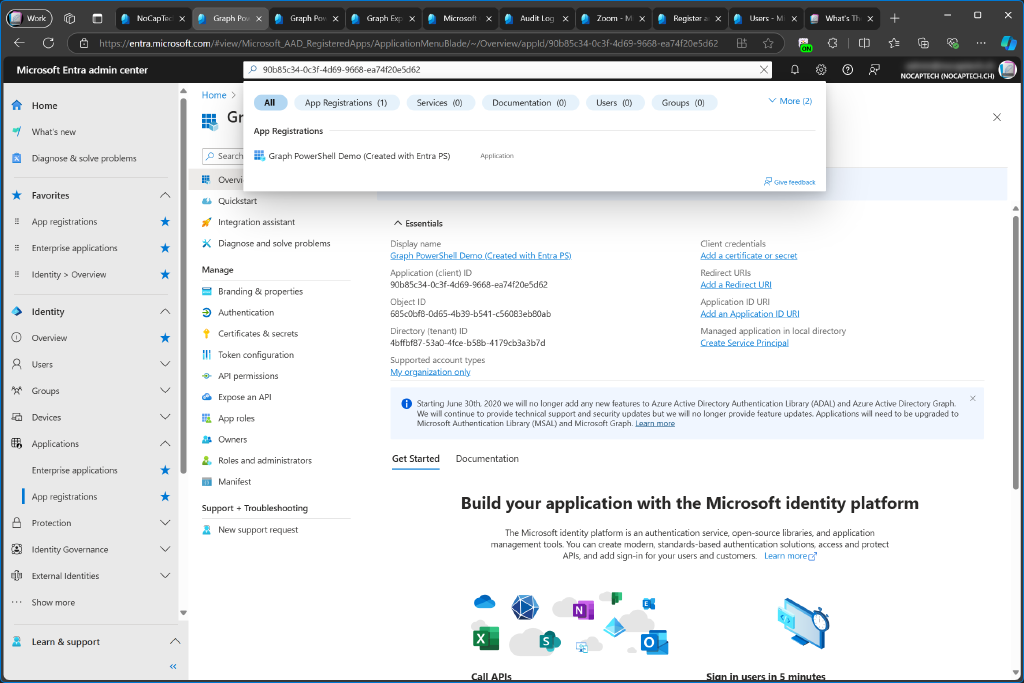Select the All search filter
Image resolution: width=1024 pixels, height=683 pixels.
click(x=270, y=103)
